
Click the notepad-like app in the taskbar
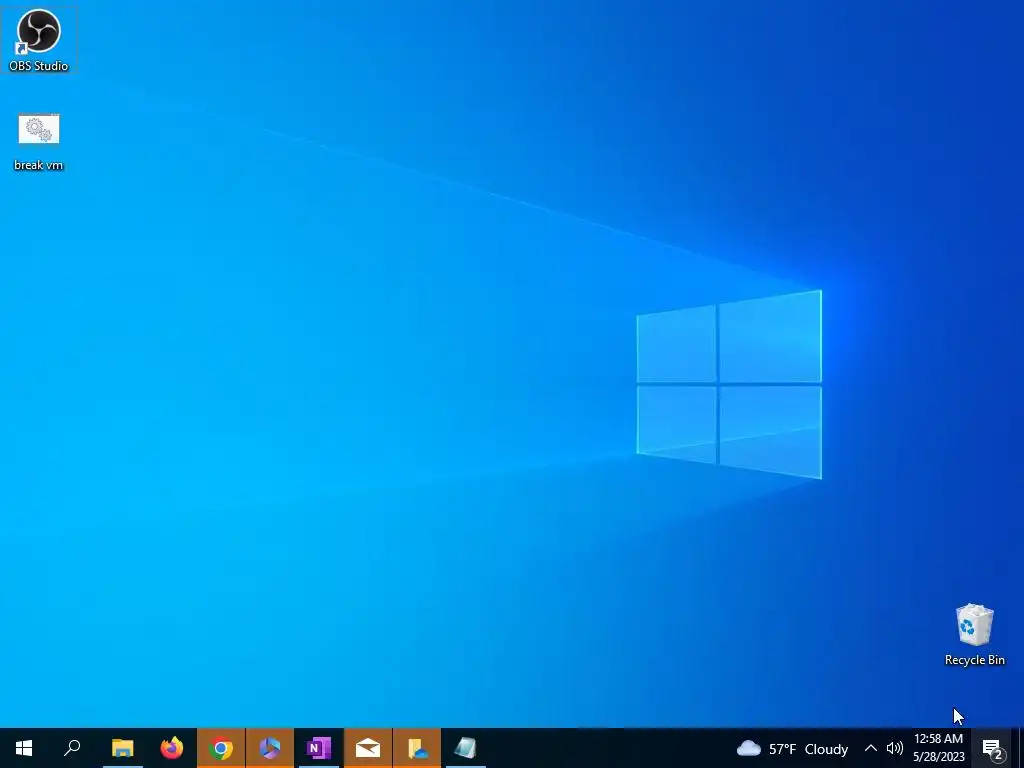tap(466, 748)
